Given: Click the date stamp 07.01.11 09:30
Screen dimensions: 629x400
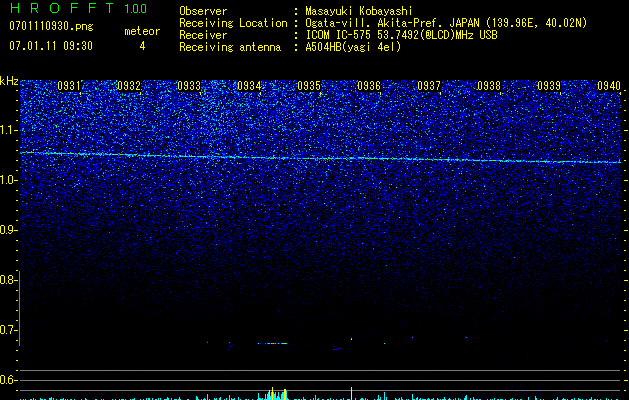Looking at the screenshot, I should click(51, 46).
